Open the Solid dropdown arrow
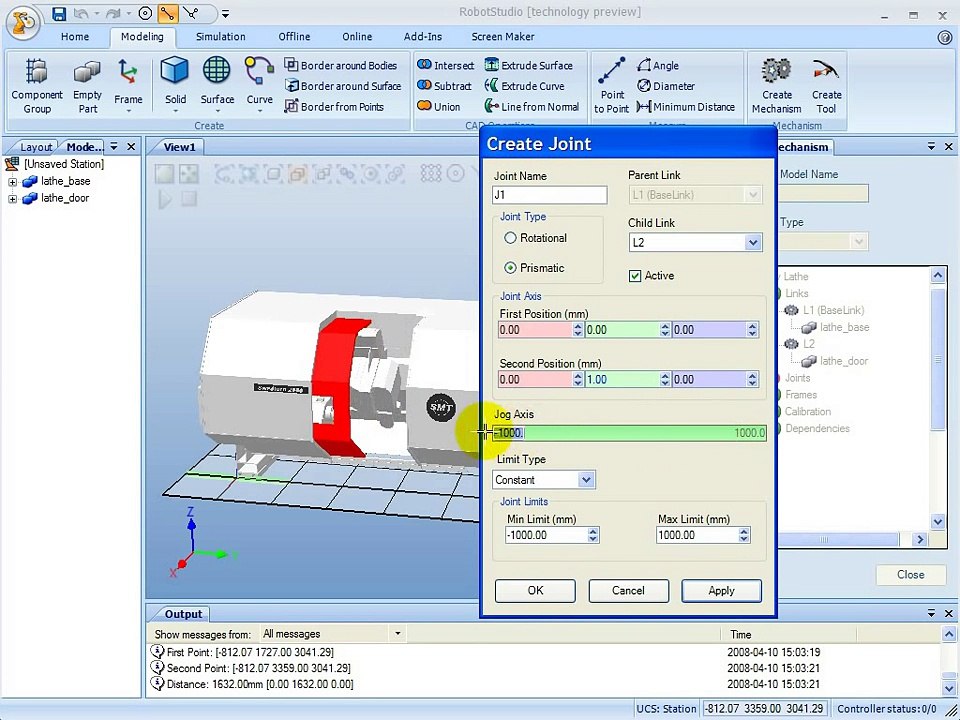The height and width of the screenshot is (720, 960). (x=175, y=111)
